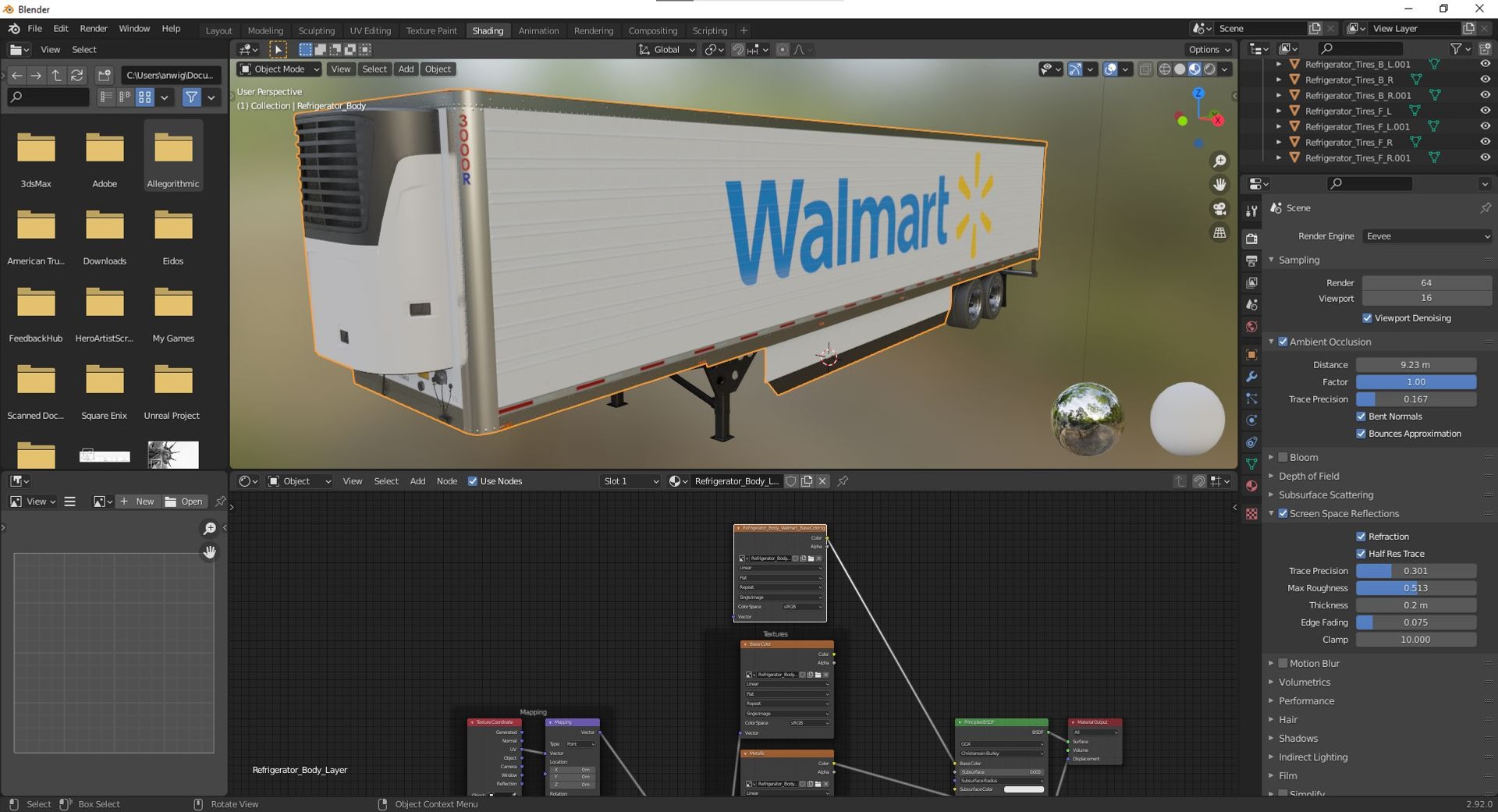The image size is (1498, 812).
Task: Adjust Edge Fading slider
Action: click(1416, 622)
